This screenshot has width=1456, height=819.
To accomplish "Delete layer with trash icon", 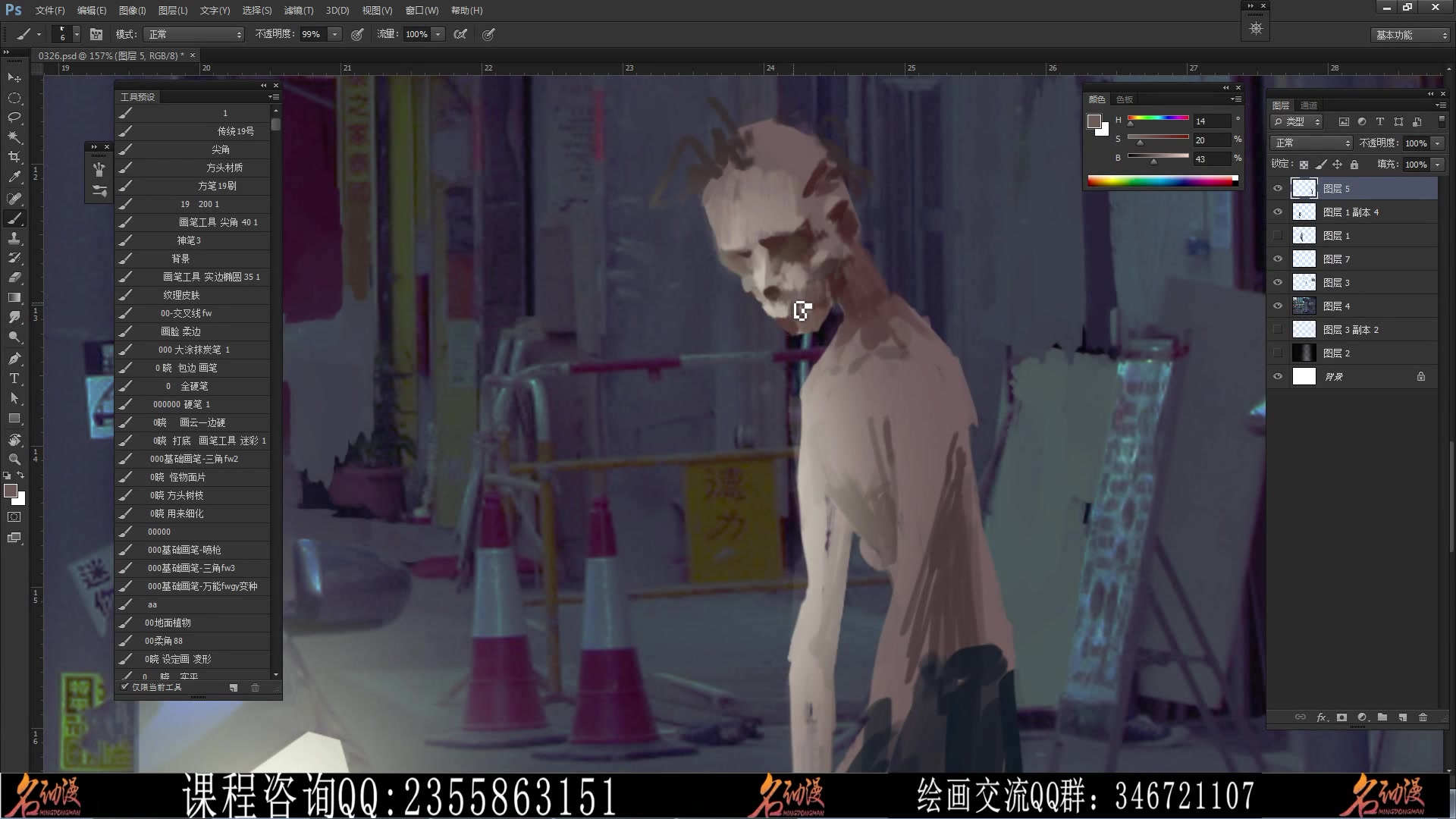I will pyautogui.click(x=1423, y=717).
